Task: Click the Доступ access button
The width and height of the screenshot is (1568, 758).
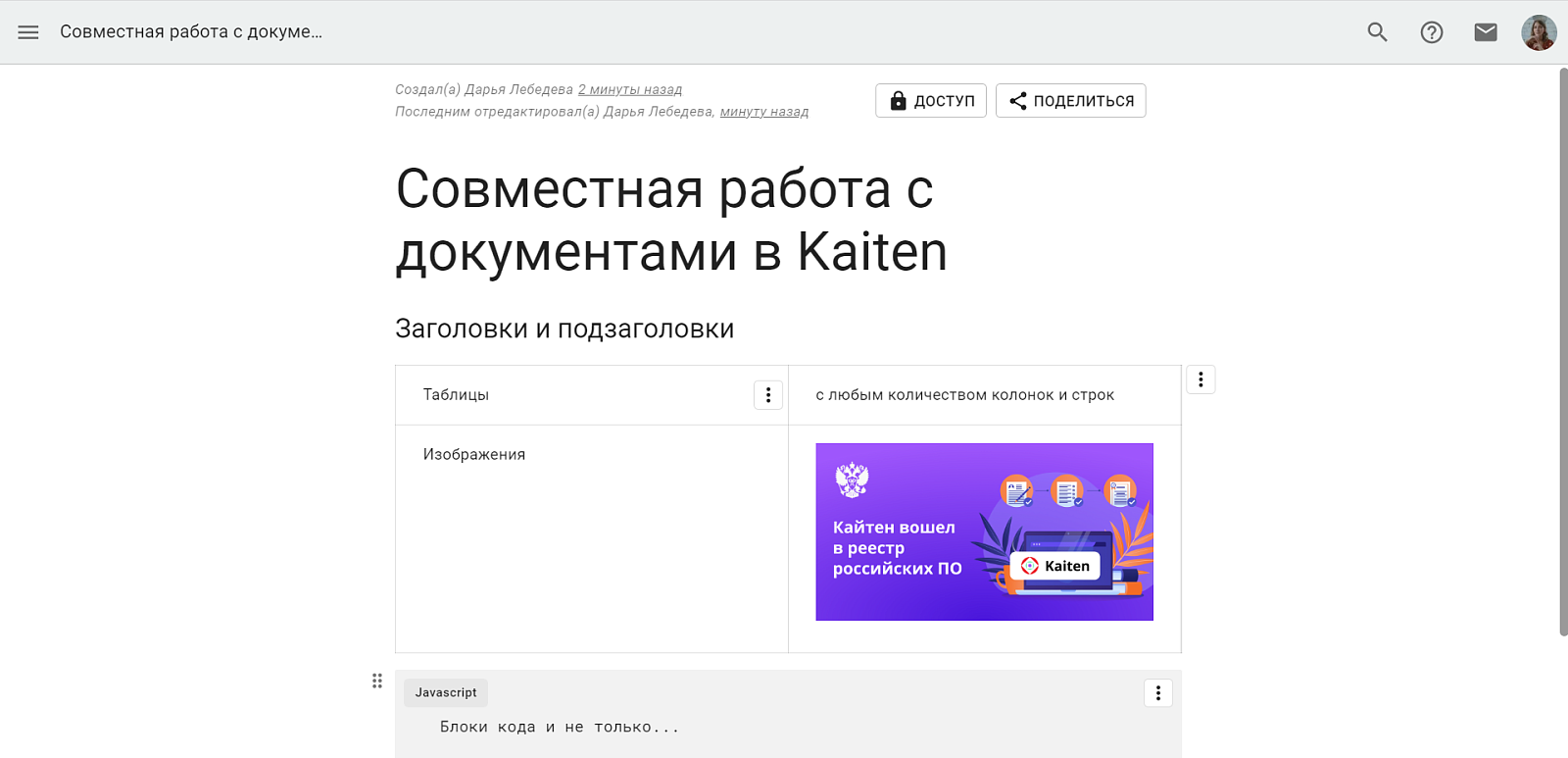Action: click(x=931, y=100)
